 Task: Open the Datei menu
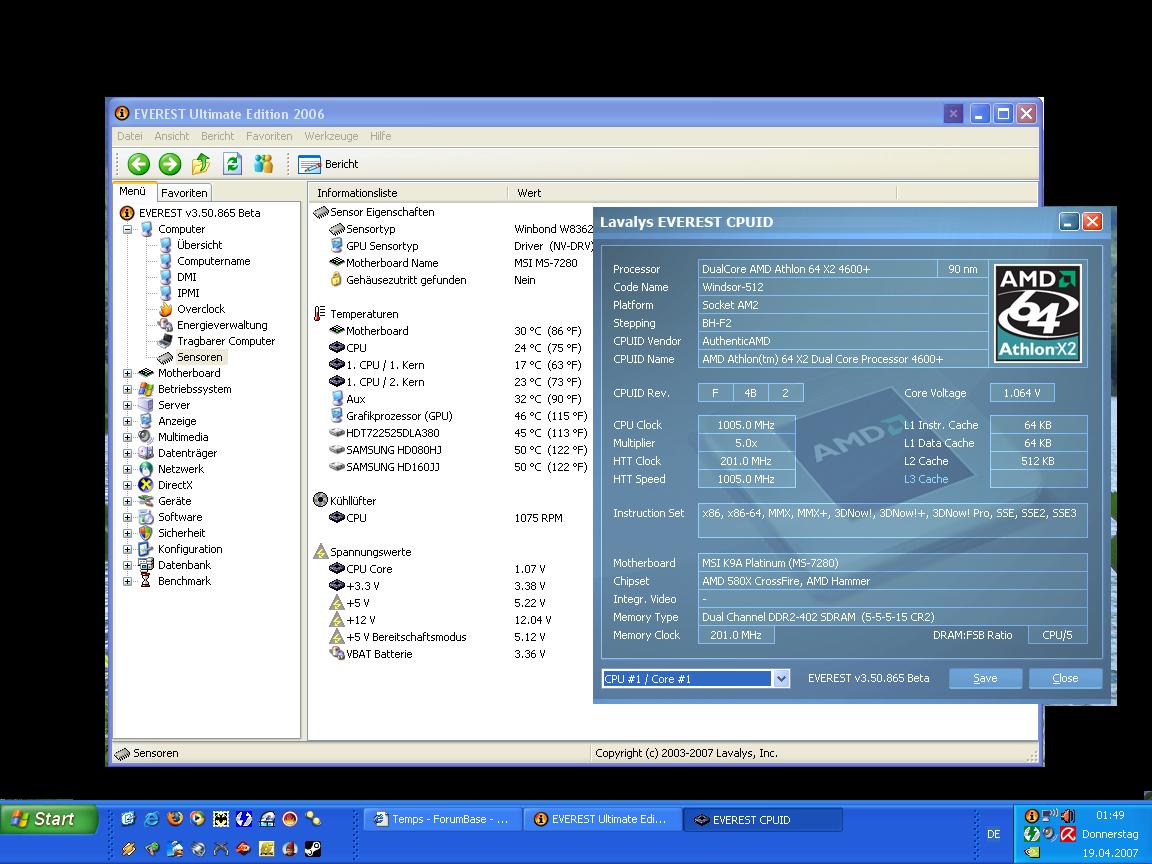129,136
